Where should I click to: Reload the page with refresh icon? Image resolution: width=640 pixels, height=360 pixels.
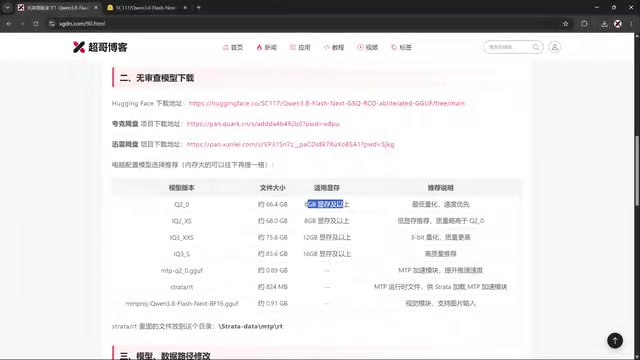pyautogui.click(x=36, y=24)
